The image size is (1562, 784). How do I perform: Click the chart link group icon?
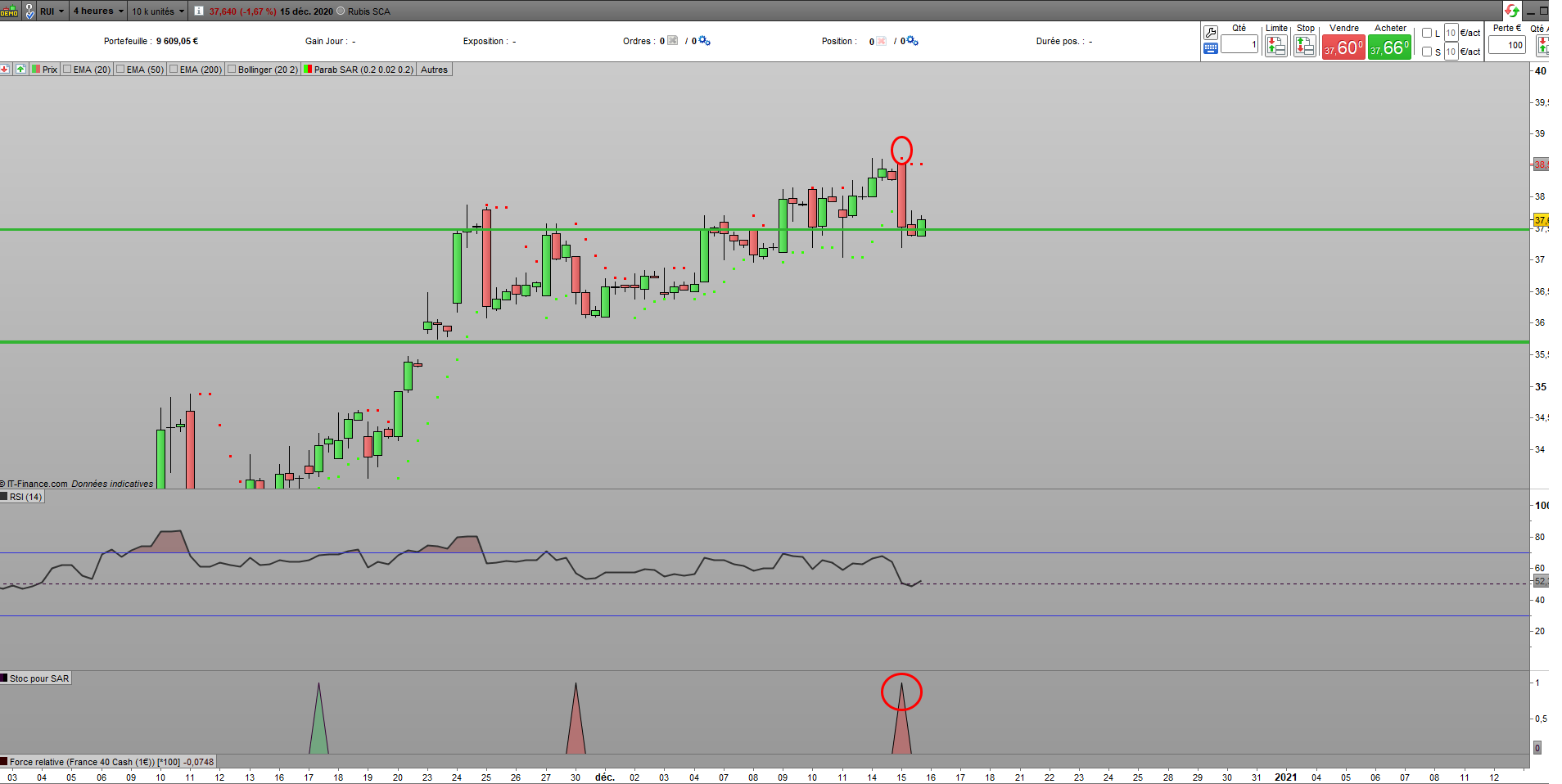point(29,11)
